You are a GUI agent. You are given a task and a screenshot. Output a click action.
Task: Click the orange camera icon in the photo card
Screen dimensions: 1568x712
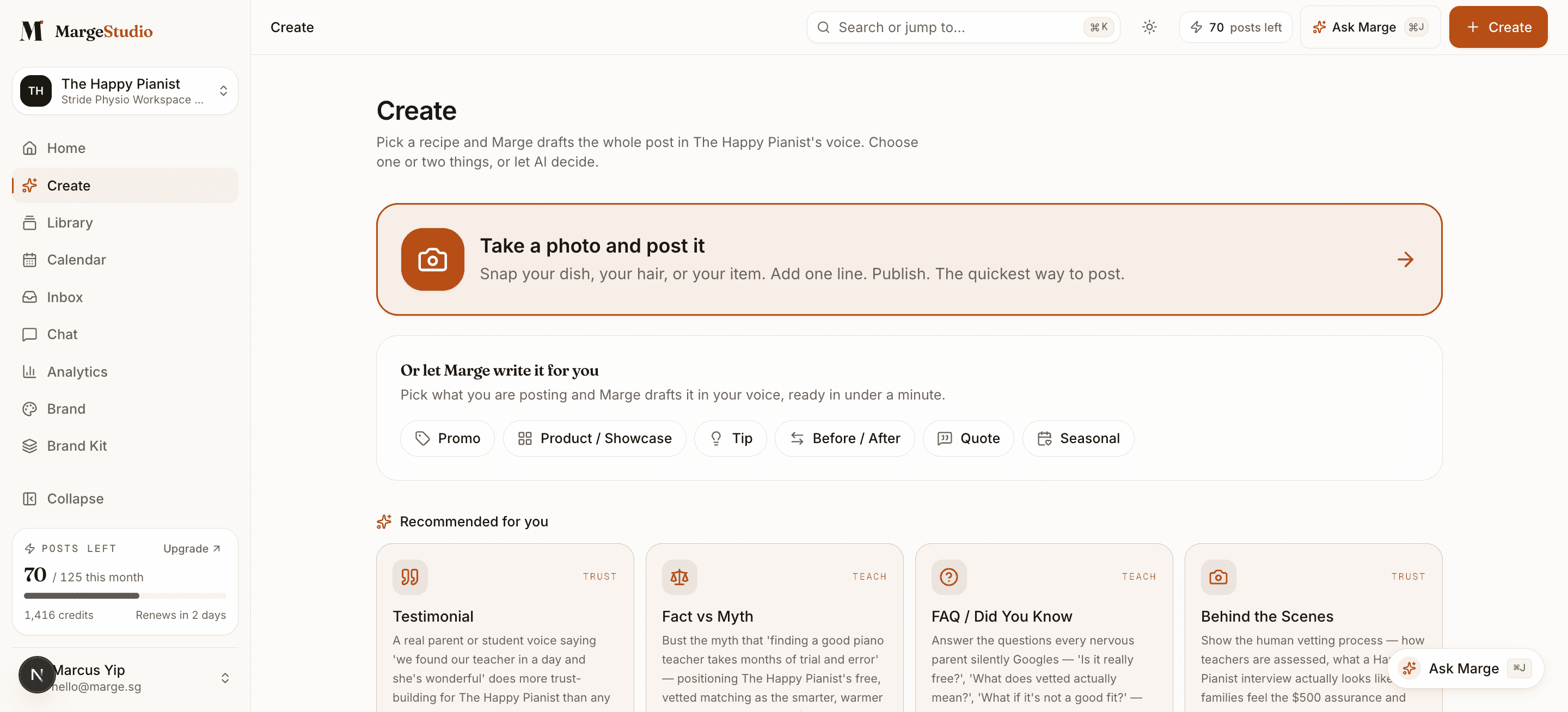pos(432,259)
